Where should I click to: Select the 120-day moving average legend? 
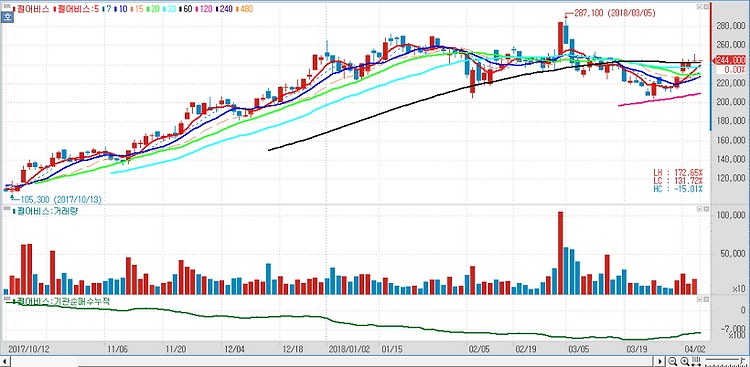pyautogui.click(x=204, y=9)
